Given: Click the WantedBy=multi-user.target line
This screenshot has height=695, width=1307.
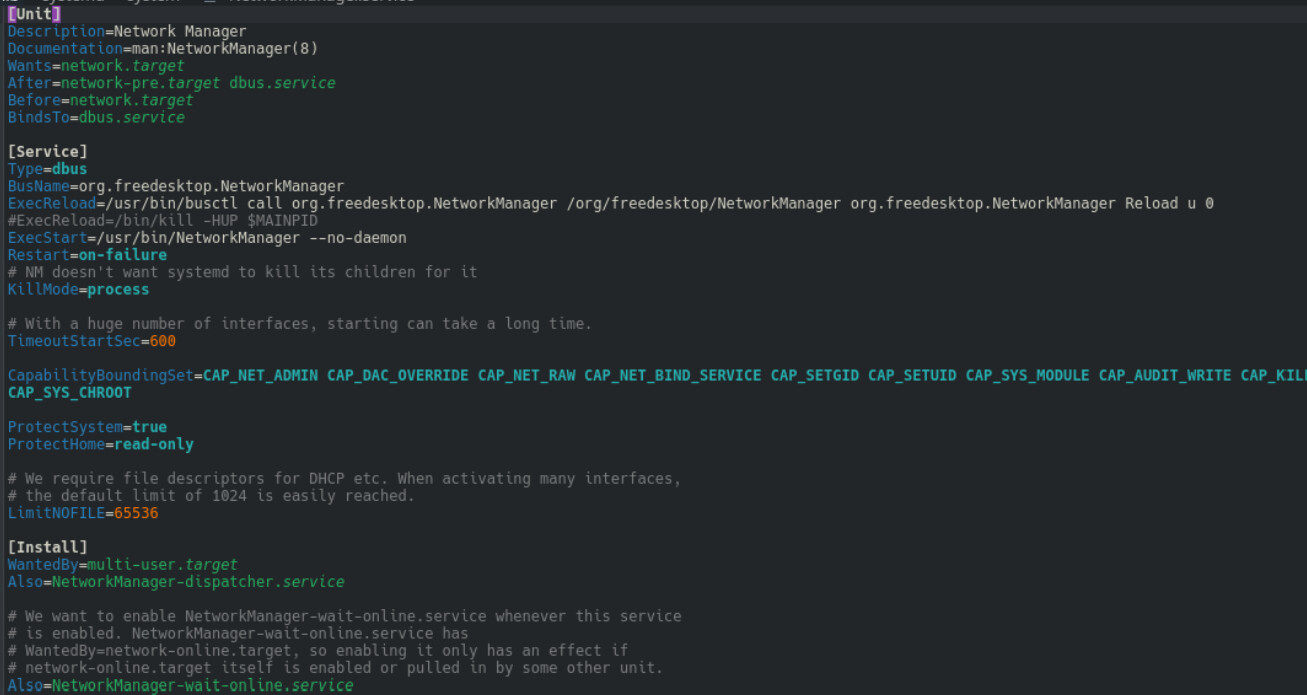Looking at the screenshot, I should [122, 565].
